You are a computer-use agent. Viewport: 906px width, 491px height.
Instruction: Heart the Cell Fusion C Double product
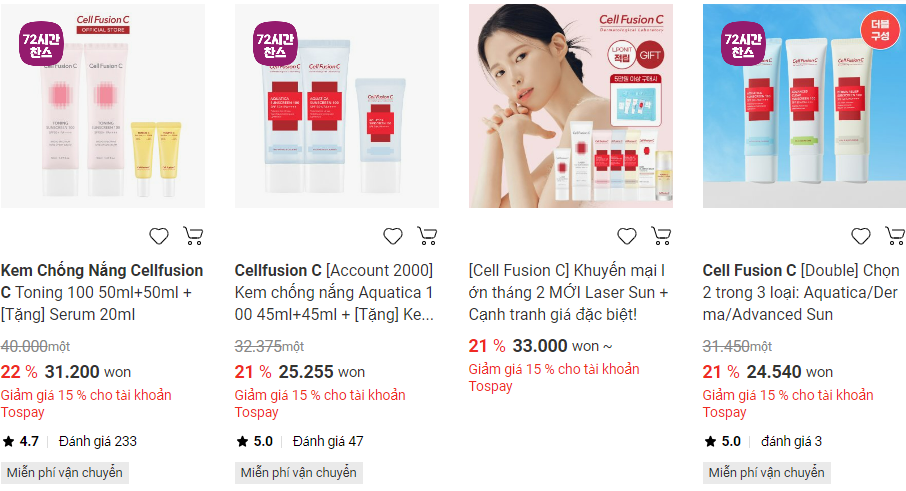coord(861,236)
